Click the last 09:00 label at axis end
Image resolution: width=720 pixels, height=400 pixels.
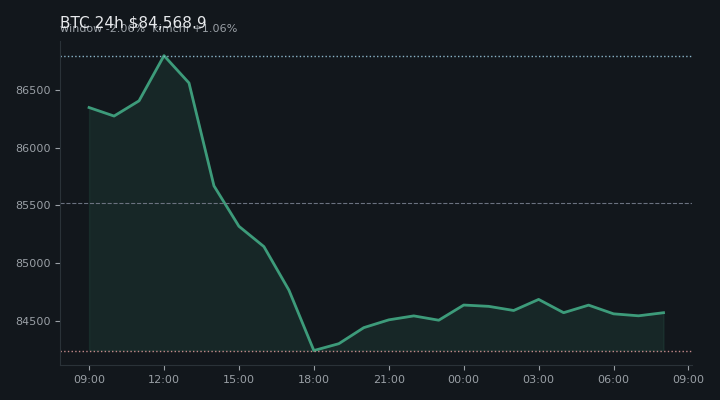pyautogui.click(x=688, y=379)
